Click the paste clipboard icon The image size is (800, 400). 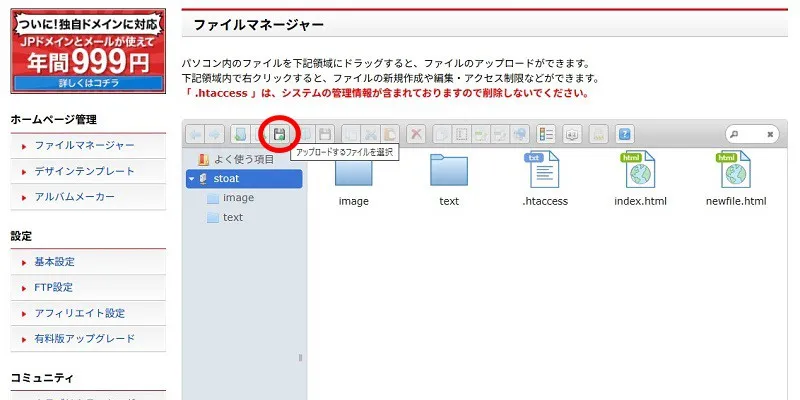pyautogui.click(x=390, y=135)
